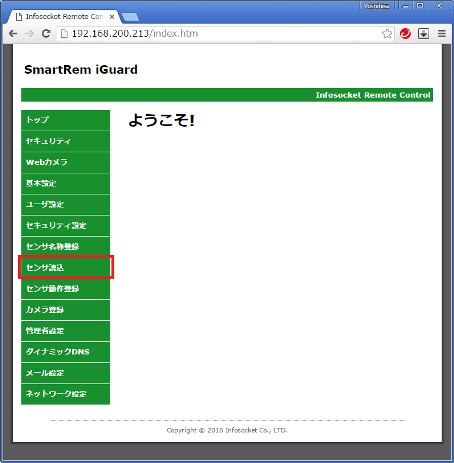
Task: Reload the page with refresh icon
Action: (46, 33)
